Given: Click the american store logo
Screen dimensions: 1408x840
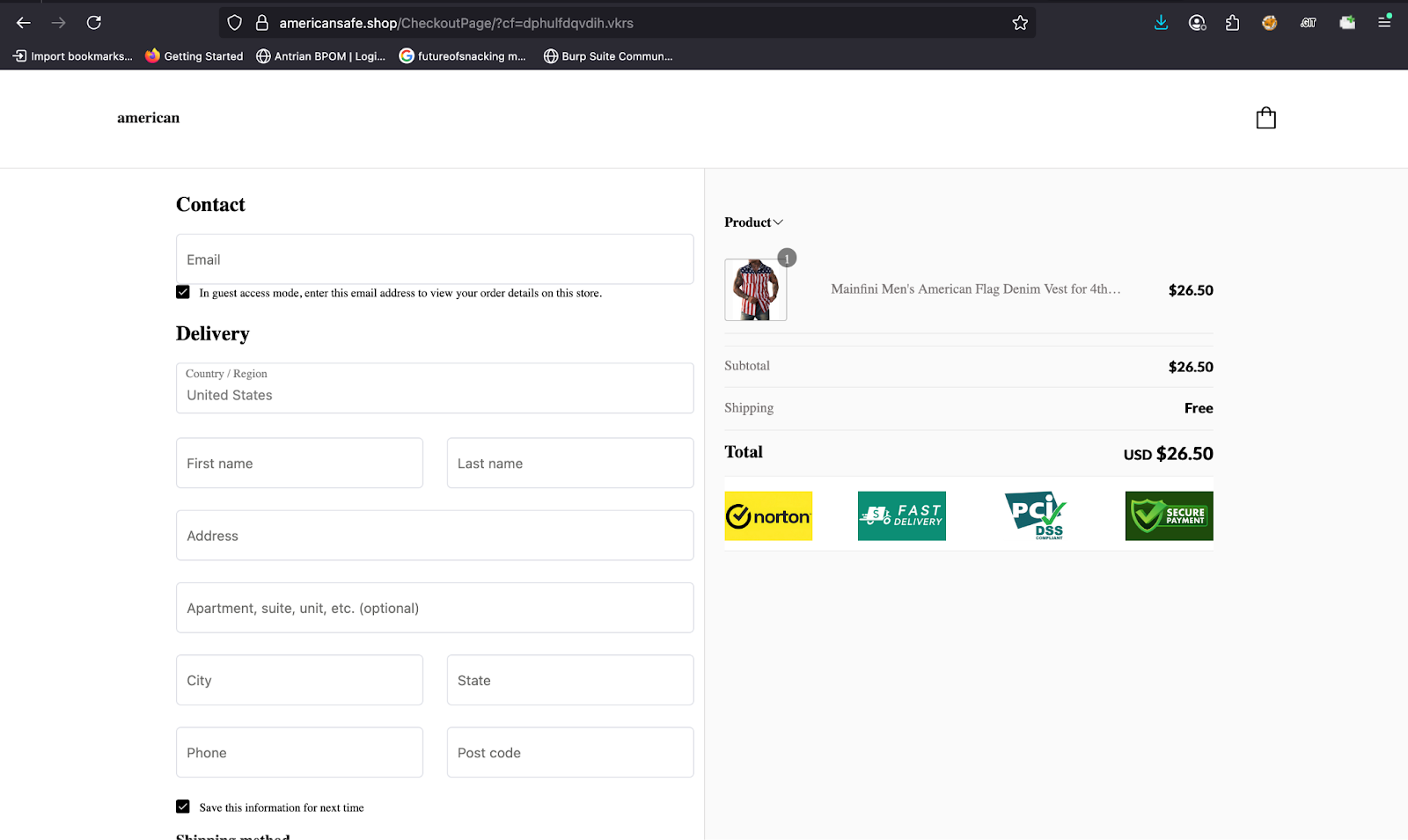Looking at the screenshot, I should pyautogui.click(x=148, y=118).
